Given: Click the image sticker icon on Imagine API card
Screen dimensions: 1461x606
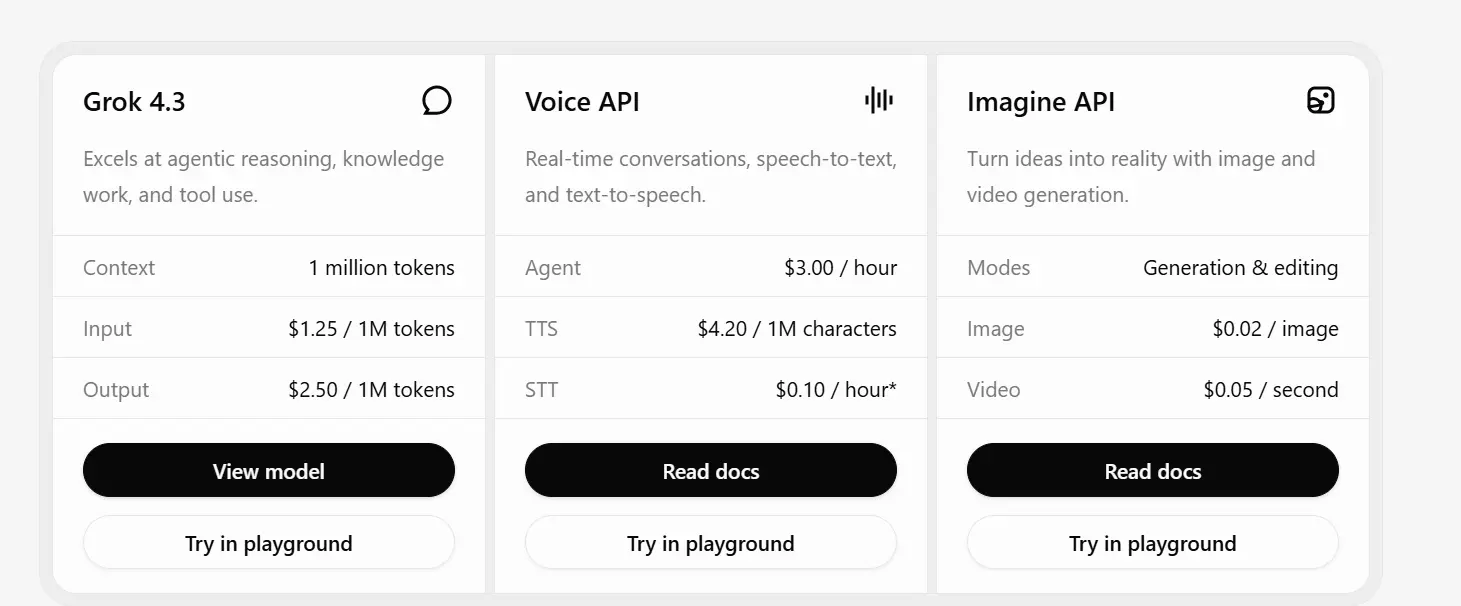Looking at the screenshot, I should click(1321, 100).
